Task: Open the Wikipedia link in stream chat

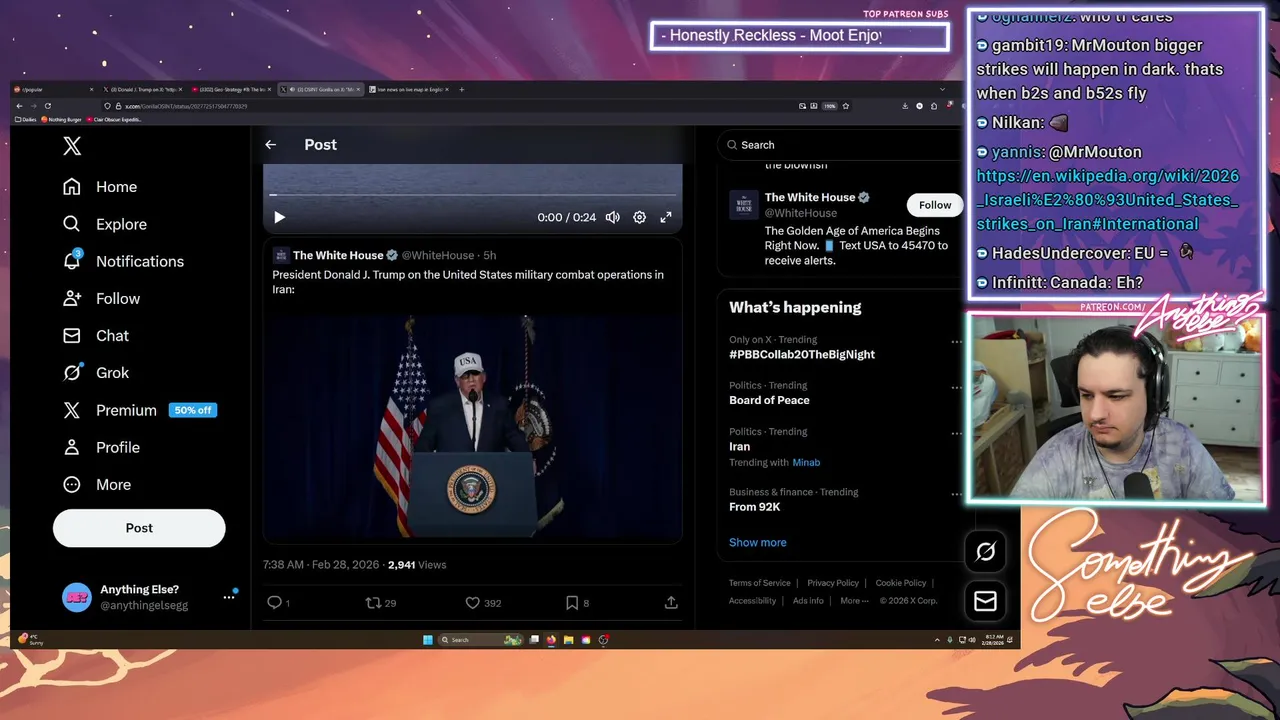Action: click(x=1108, y=200)
